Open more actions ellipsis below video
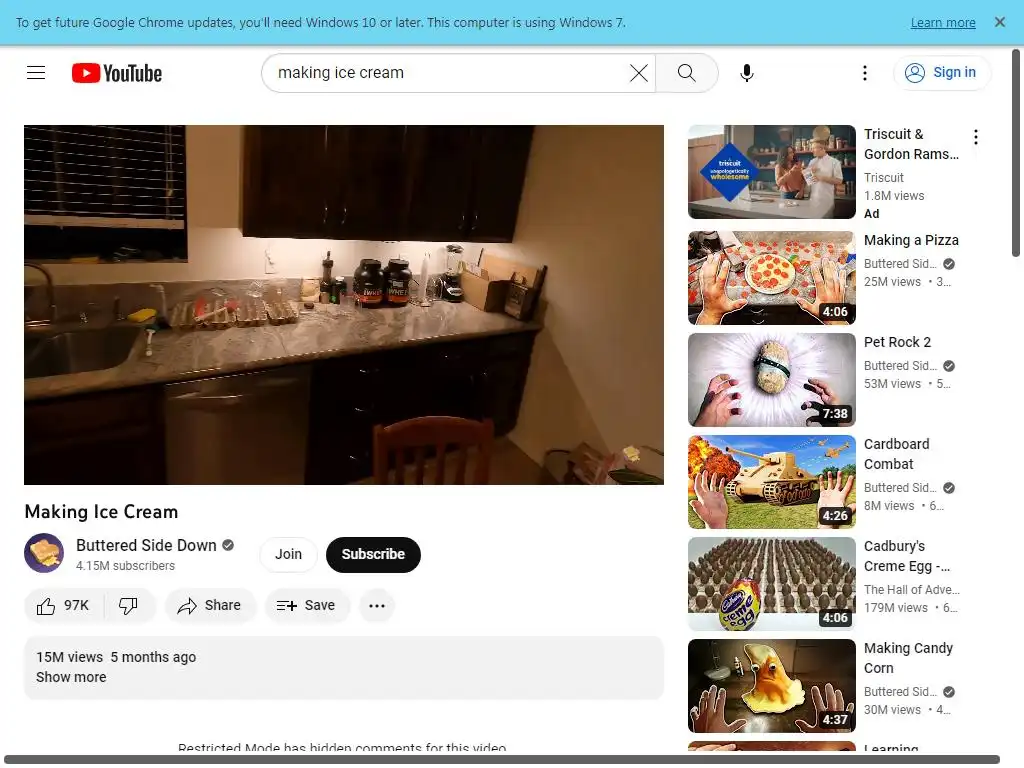Image resolution: width=1024 pixels, height=768 pixels. click(377, 605)
